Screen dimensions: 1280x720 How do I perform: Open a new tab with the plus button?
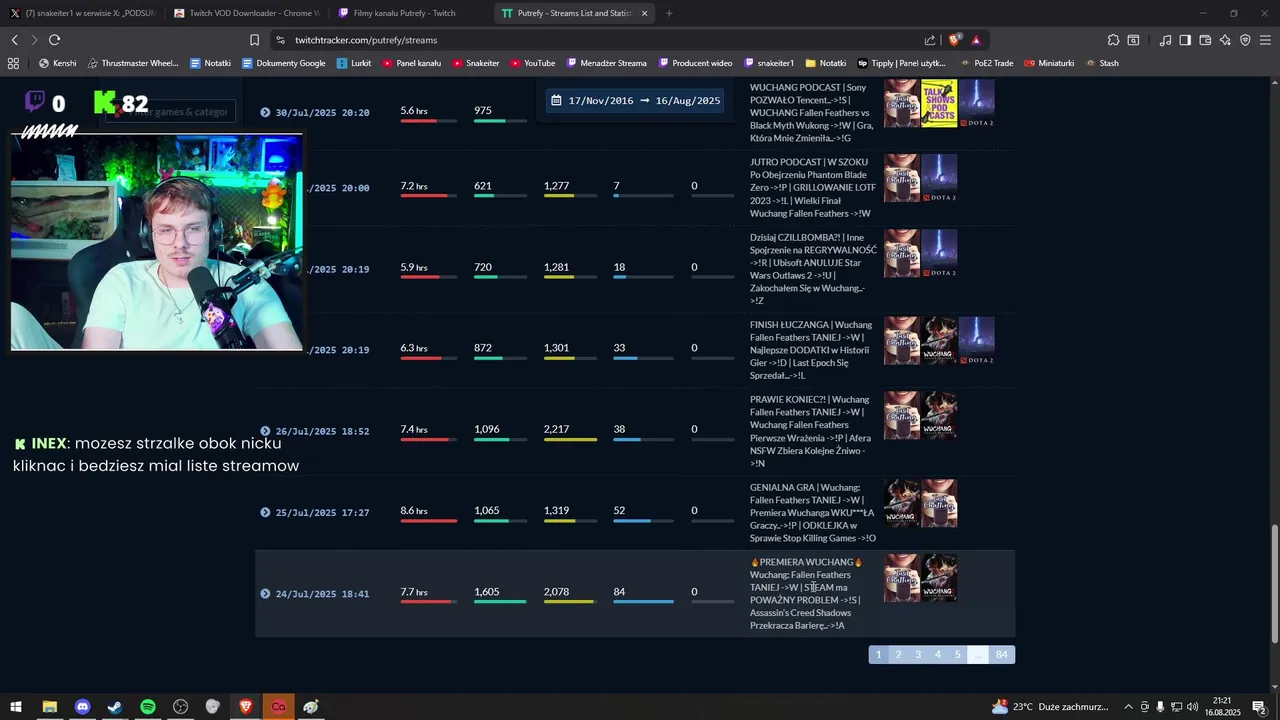[x=669, y=13]
